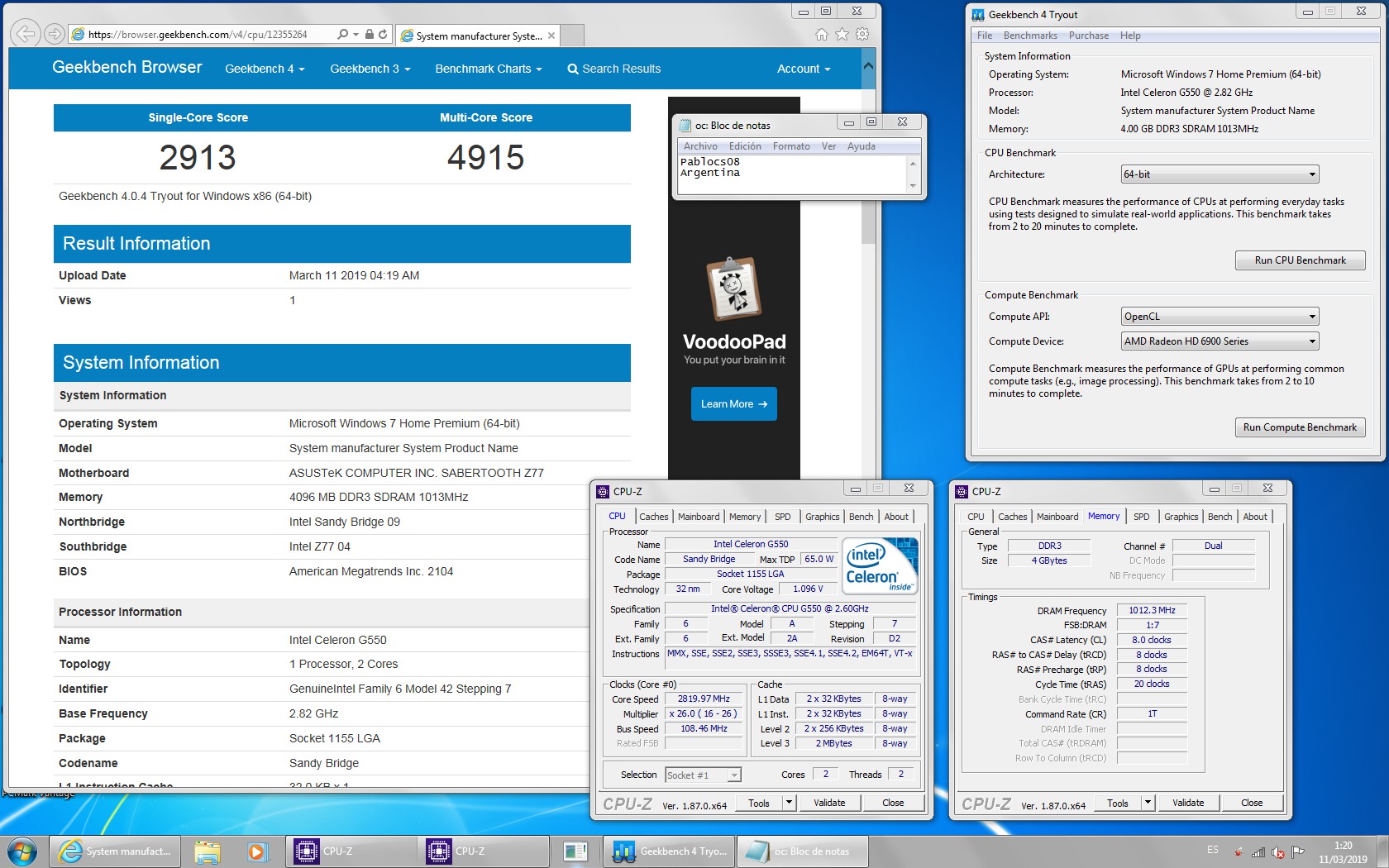Click the address bar search magnifier icon
The image size is (1389, 868).
click(x=343, y=34)
